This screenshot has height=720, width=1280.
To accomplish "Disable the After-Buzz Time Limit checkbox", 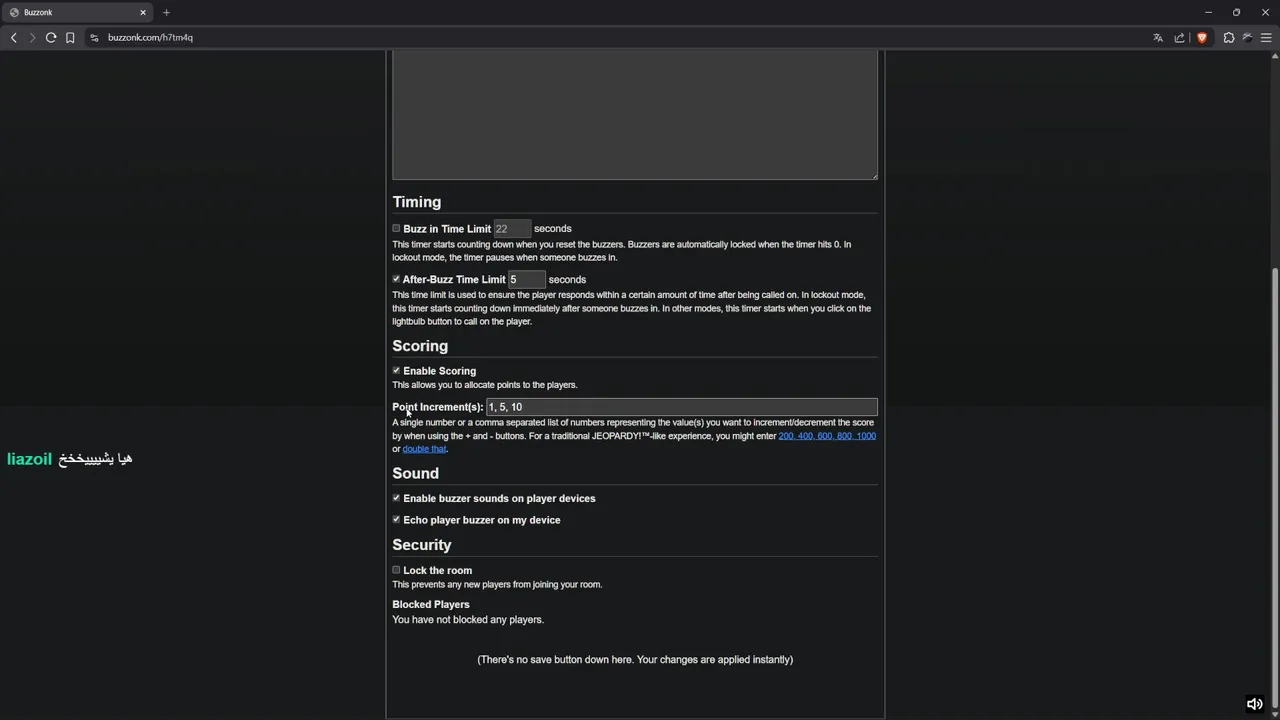I will (x=396, y=279).
